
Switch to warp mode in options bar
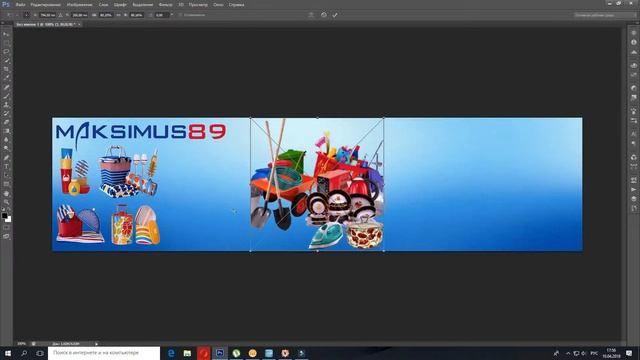311,15
